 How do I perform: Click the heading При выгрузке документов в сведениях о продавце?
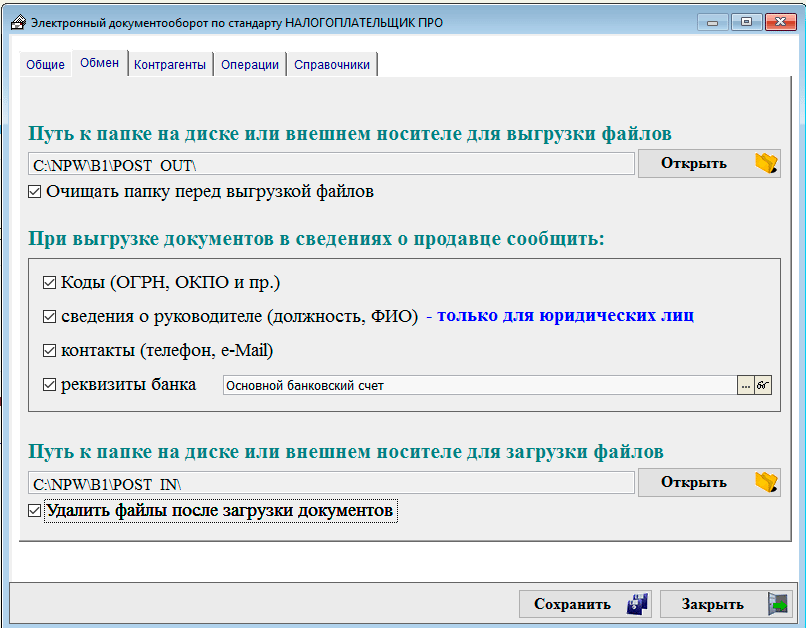click(x=316, y=239)
